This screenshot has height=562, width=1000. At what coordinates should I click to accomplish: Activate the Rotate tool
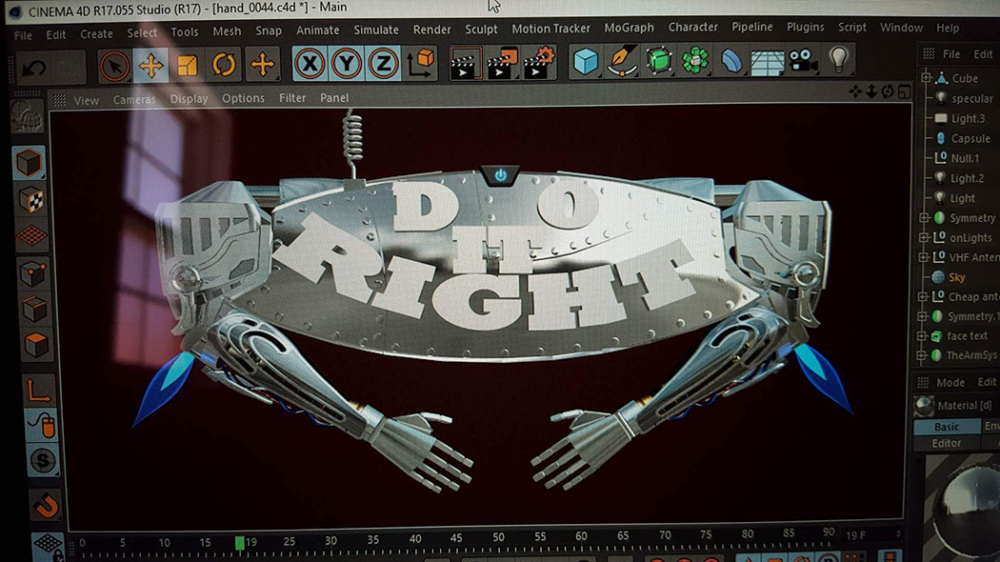[x=223, y=66]
